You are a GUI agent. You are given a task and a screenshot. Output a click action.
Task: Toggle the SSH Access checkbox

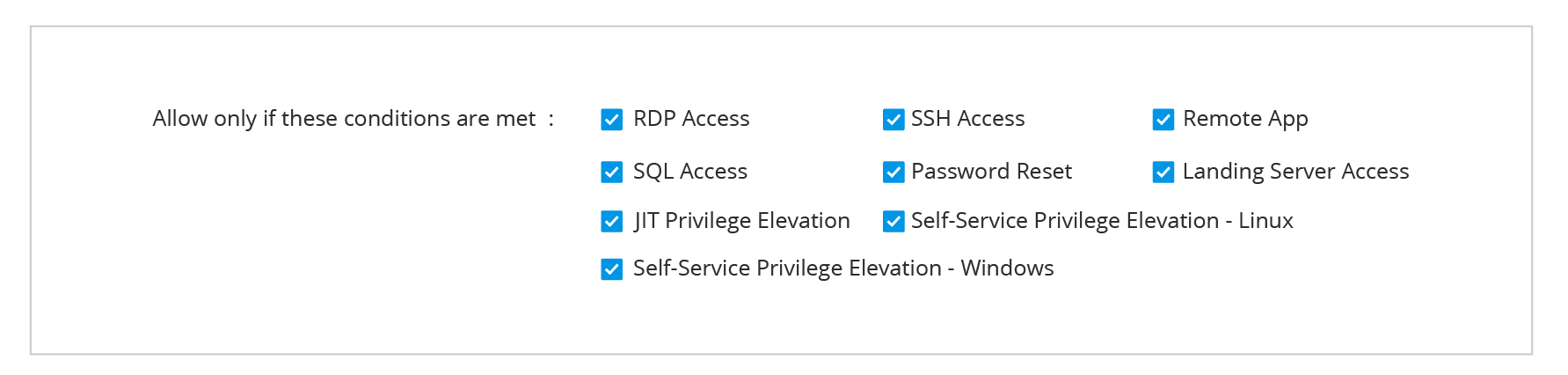point(893,120)
